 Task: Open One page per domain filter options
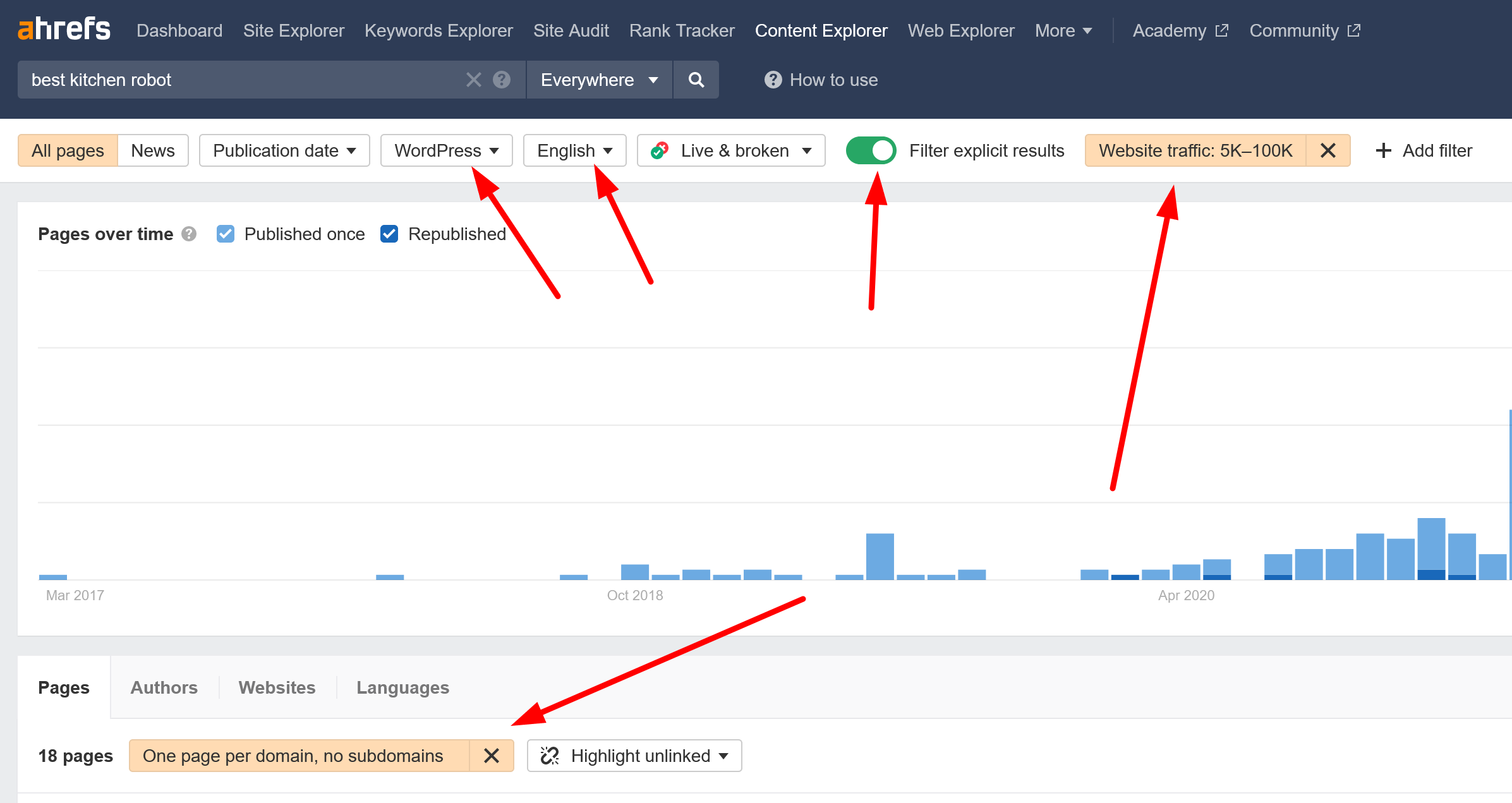299,756
